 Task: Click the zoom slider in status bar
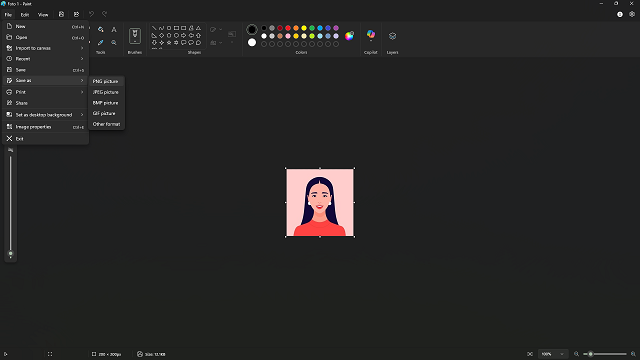coord(605,354)
